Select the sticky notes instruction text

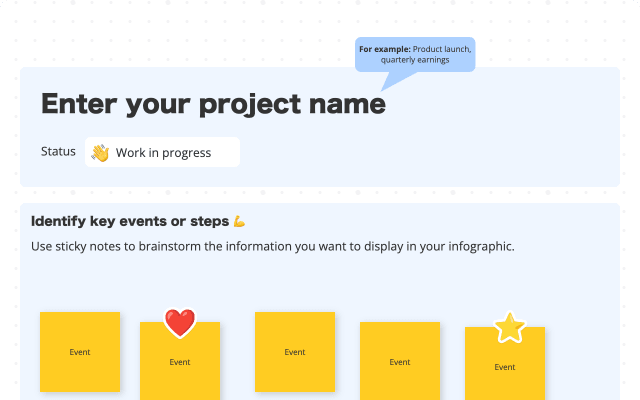coord(272,246)
